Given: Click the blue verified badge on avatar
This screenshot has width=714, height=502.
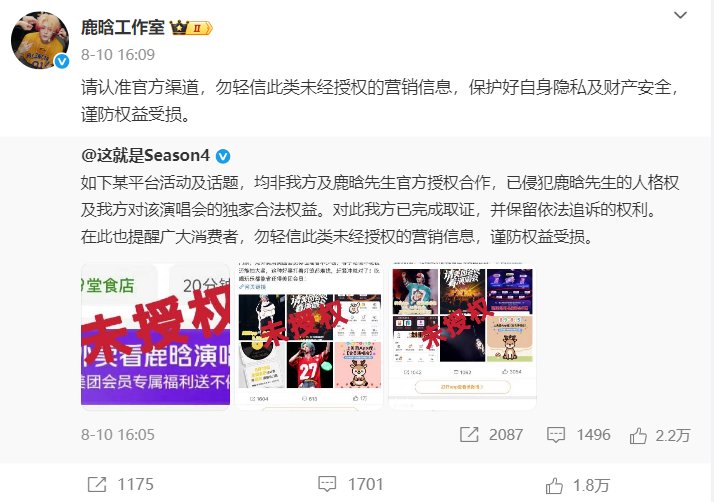Looking at the screenshot, I should tap(62, 61).
